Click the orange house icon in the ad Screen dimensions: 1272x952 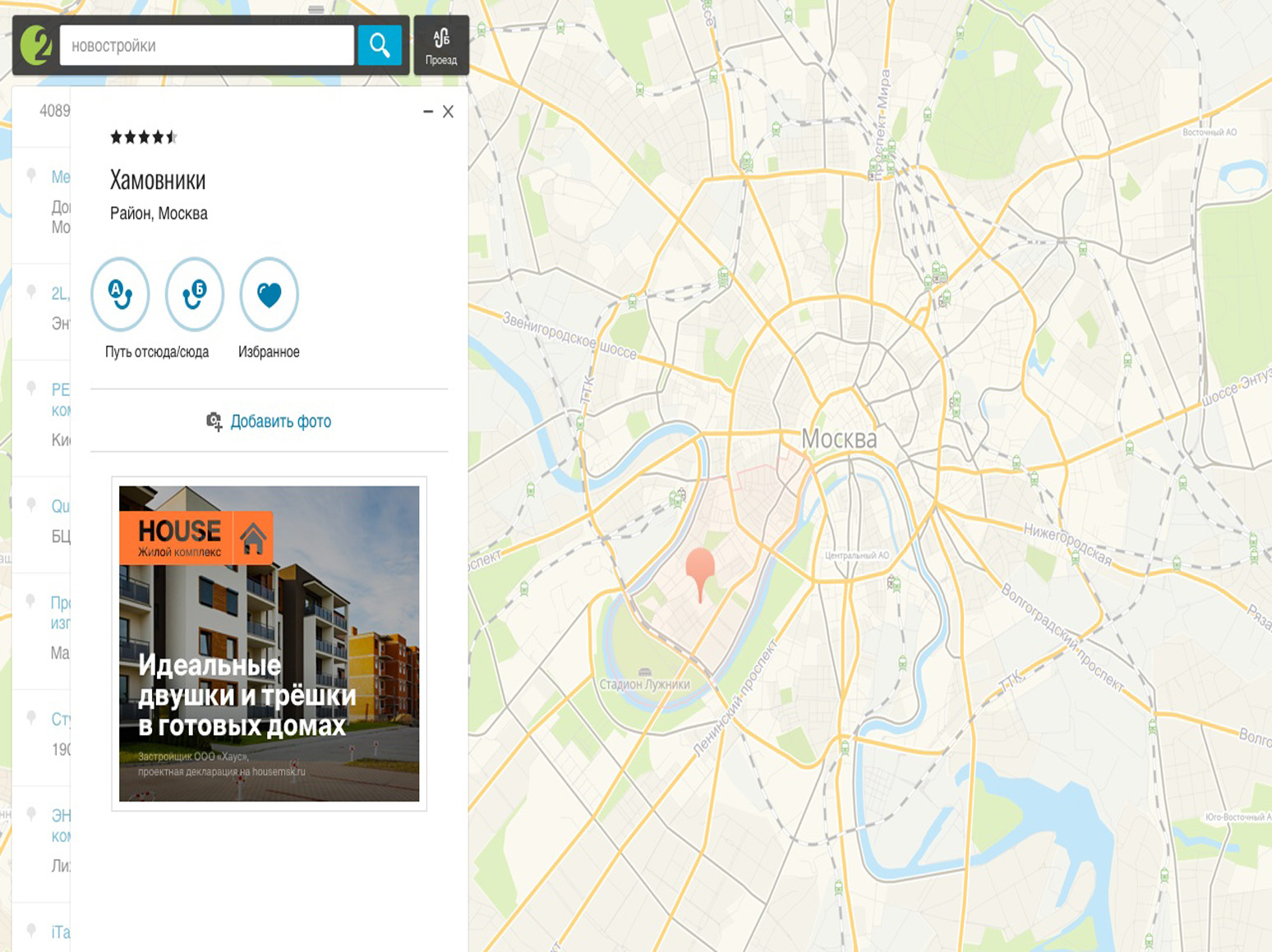click(x=253, y=539)
